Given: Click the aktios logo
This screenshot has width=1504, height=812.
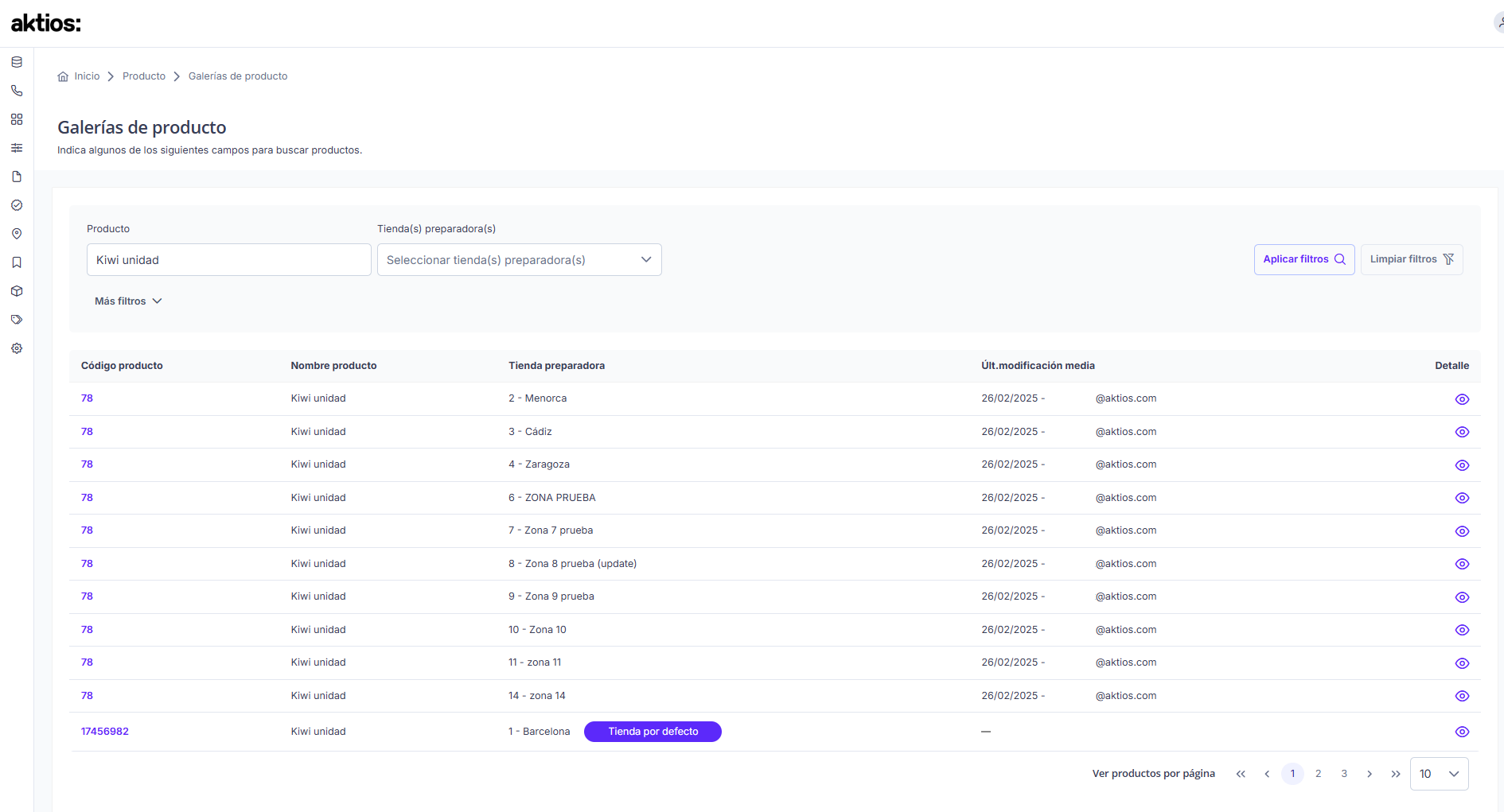Looking at the screenshot, I should point(46,23).
